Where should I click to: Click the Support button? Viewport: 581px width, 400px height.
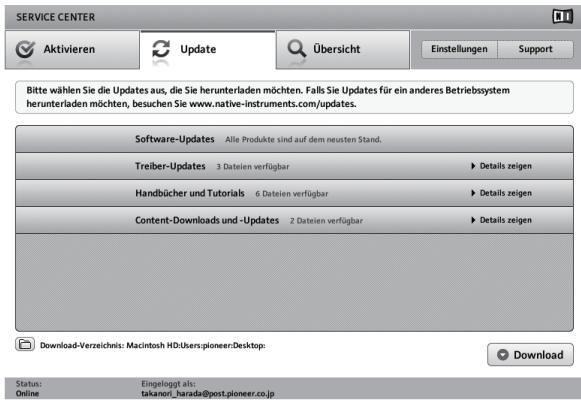535,49
